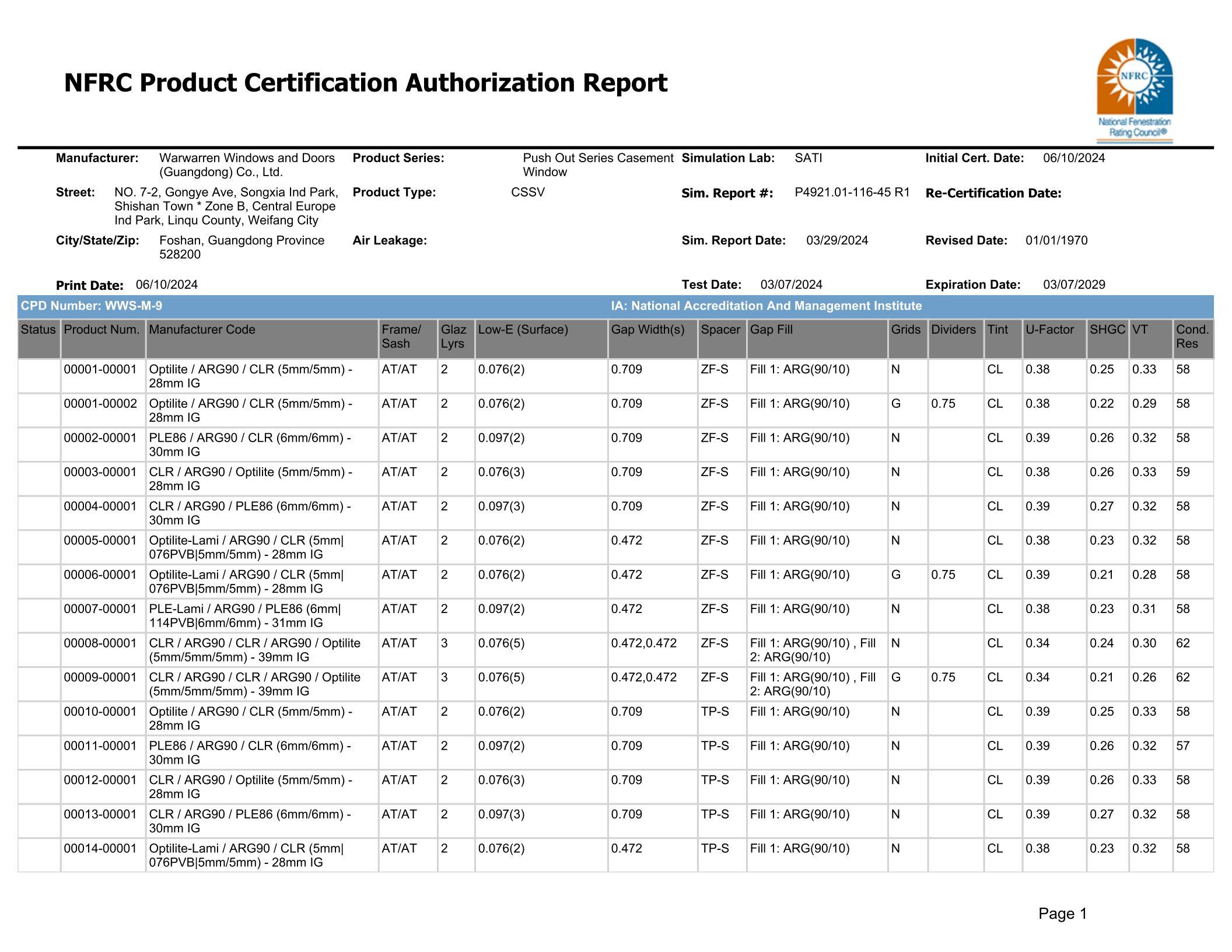Click the Page 1 footer label
Screen dimensions: 1232x952
coord(1063,914)
